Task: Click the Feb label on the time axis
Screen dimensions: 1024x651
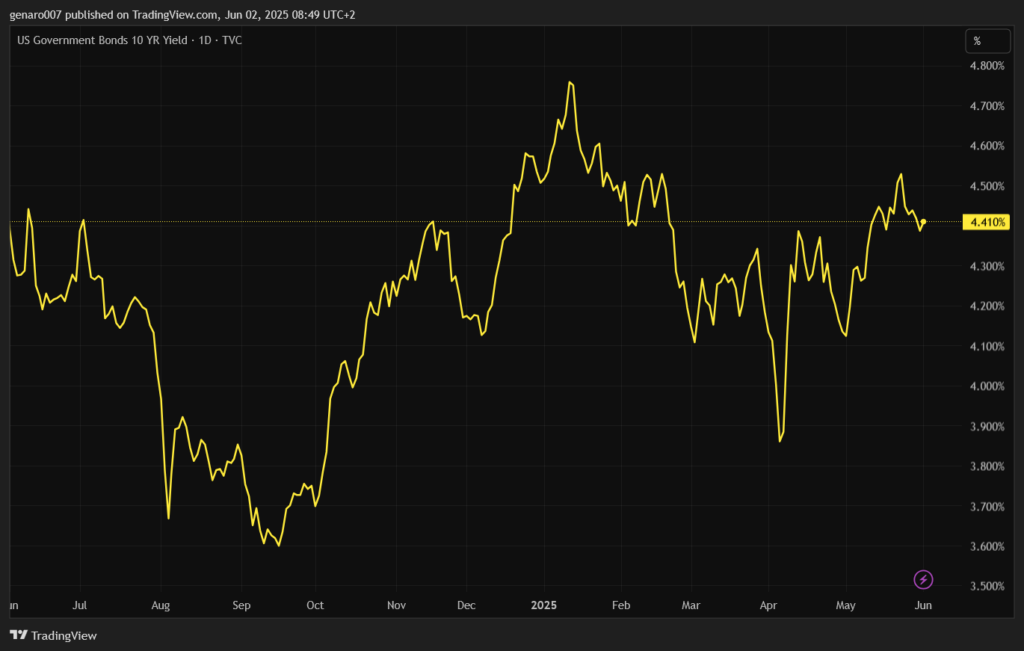Action: (x=621, y=605)
